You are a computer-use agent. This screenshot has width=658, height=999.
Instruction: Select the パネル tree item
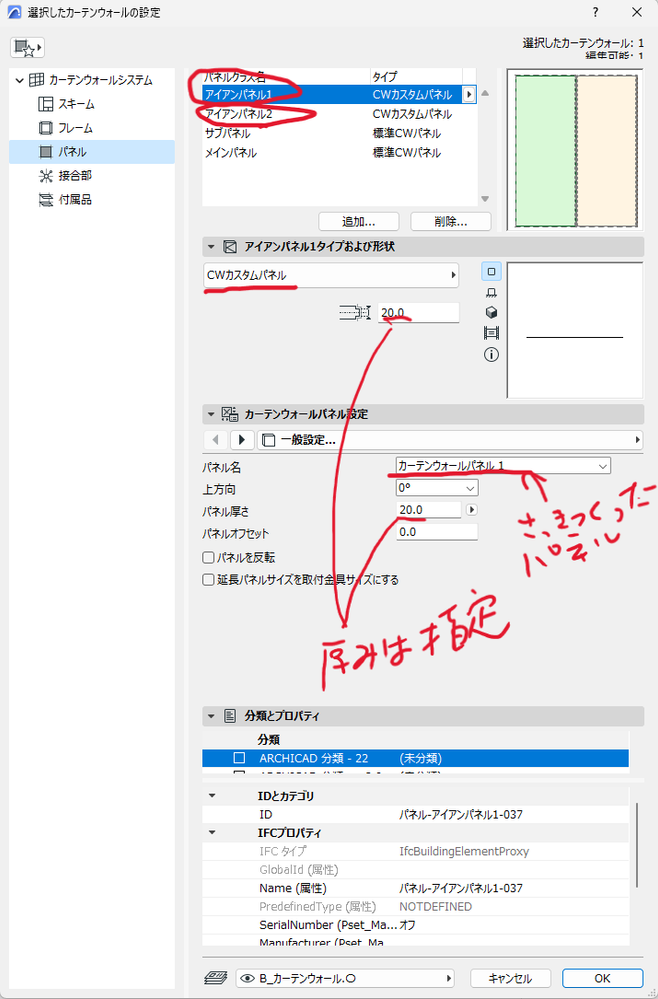[x=92, y=152]
